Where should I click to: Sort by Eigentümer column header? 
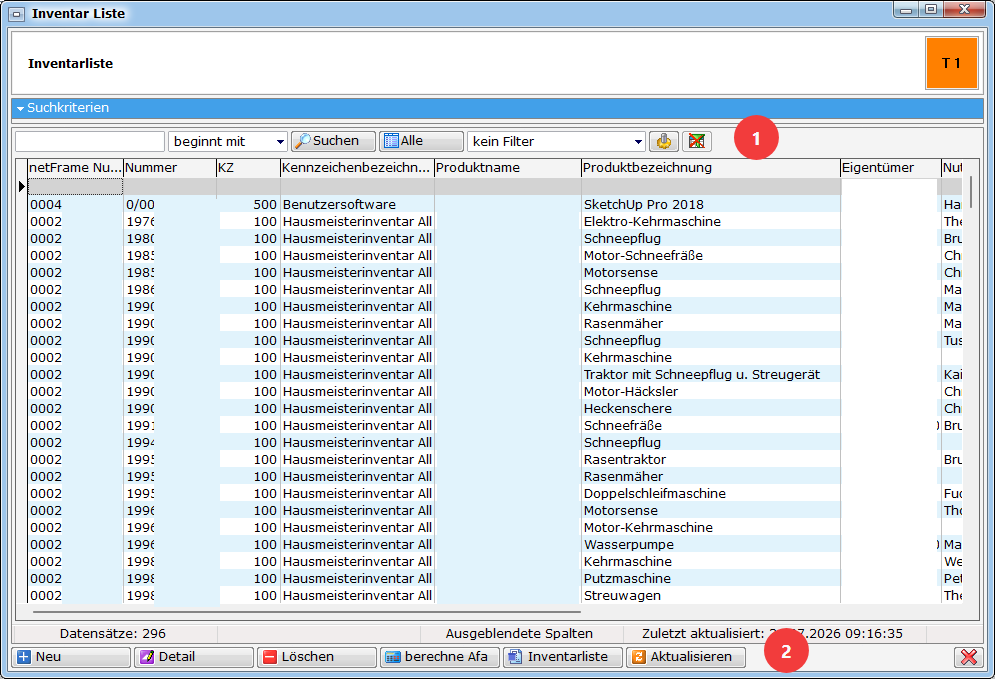tap(891, 168)
